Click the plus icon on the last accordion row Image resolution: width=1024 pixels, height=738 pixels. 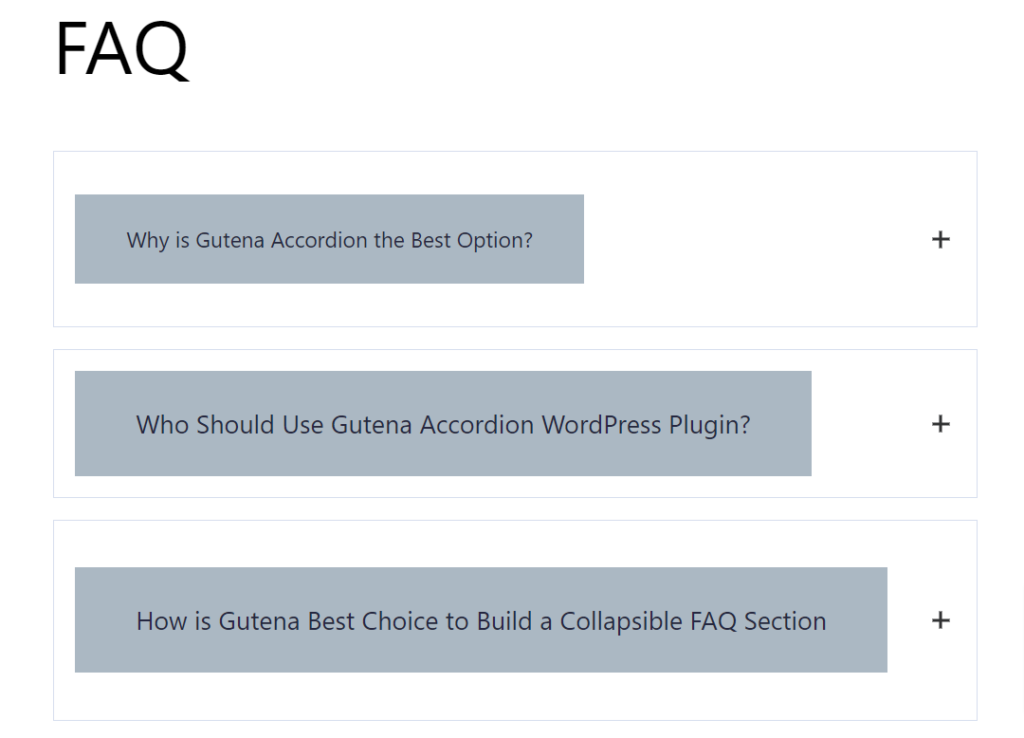coord(940,620)
